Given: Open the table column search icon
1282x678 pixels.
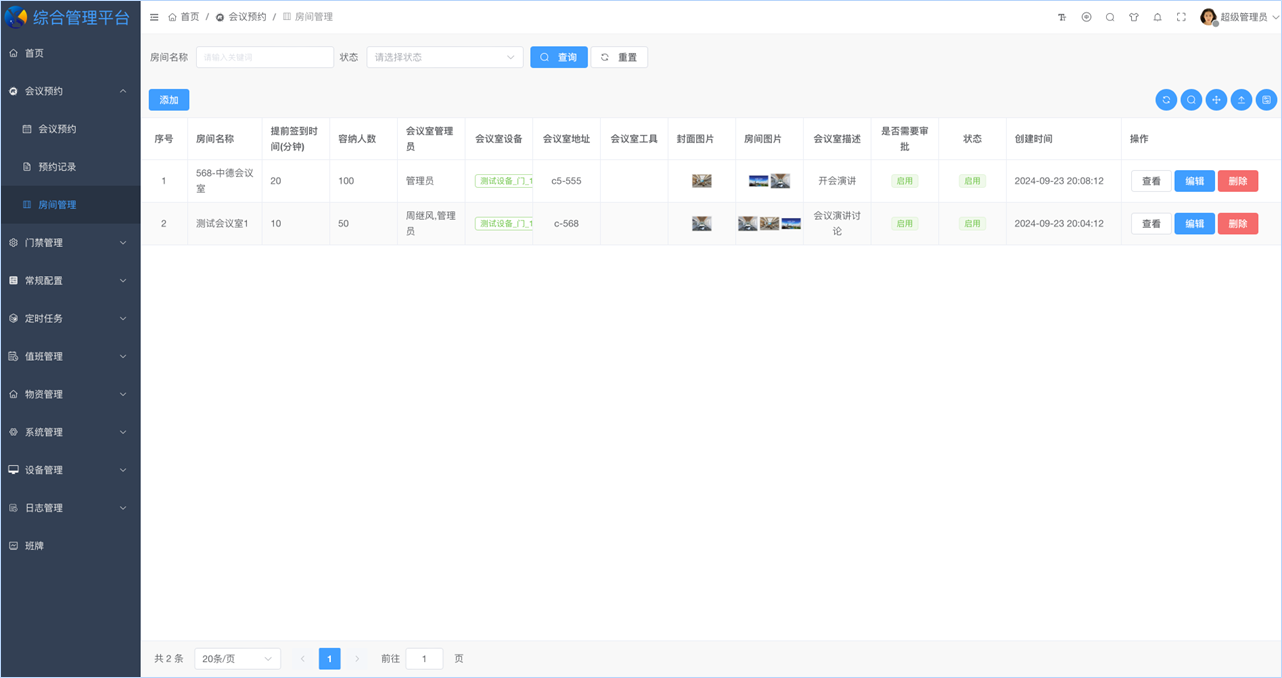Looking at the screenshot, I should 1191,99.
